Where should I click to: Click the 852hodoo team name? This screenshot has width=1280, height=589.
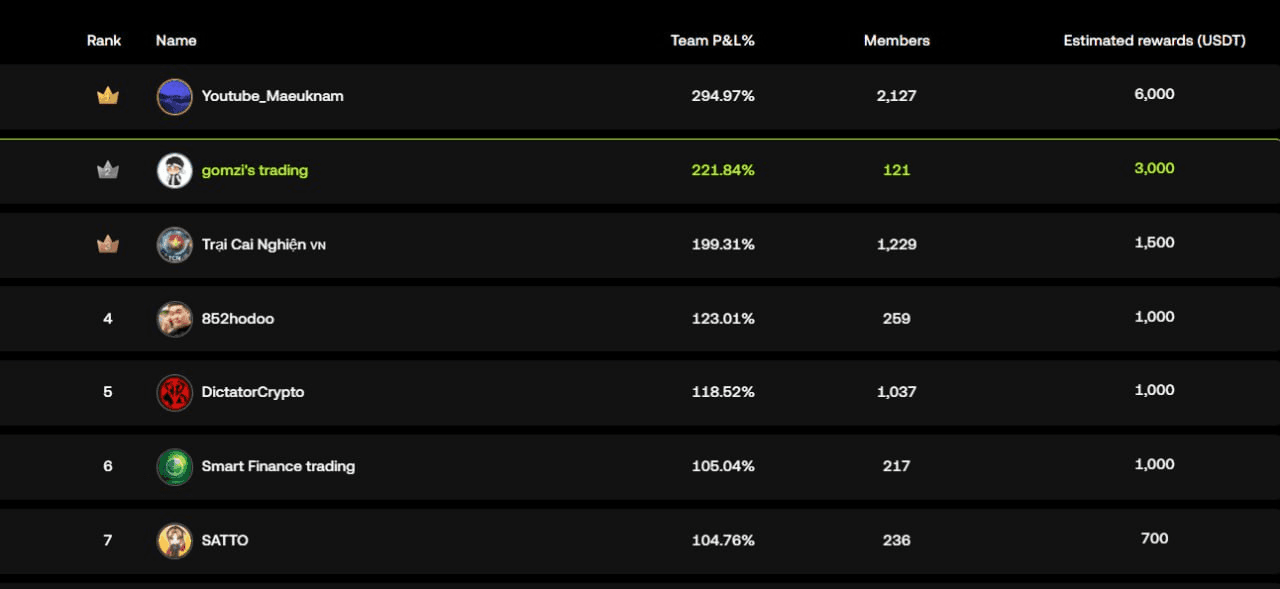pos(237,318)
